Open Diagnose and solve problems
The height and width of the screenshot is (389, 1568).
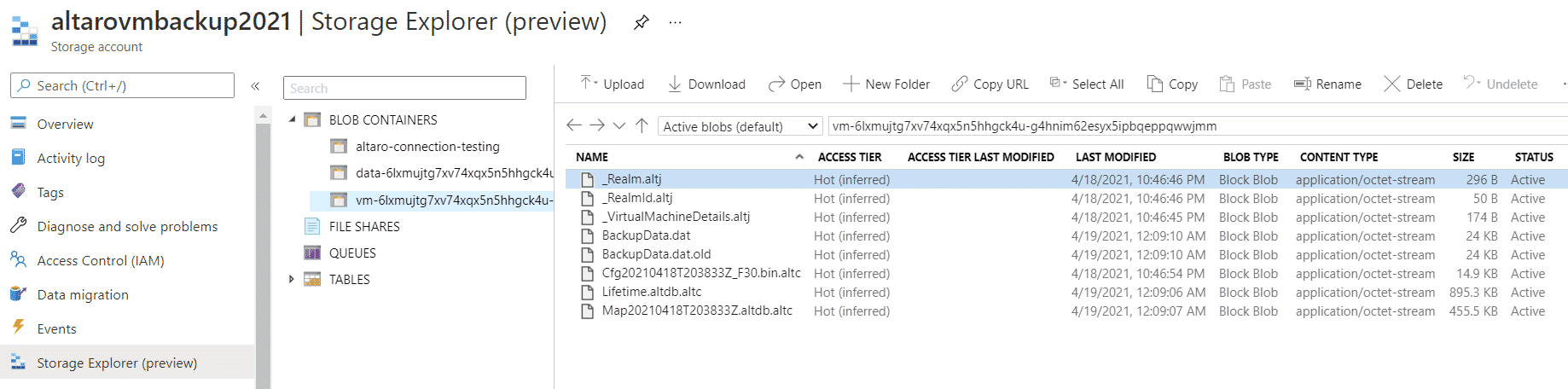pyautogui.click(x=127, y=226)
